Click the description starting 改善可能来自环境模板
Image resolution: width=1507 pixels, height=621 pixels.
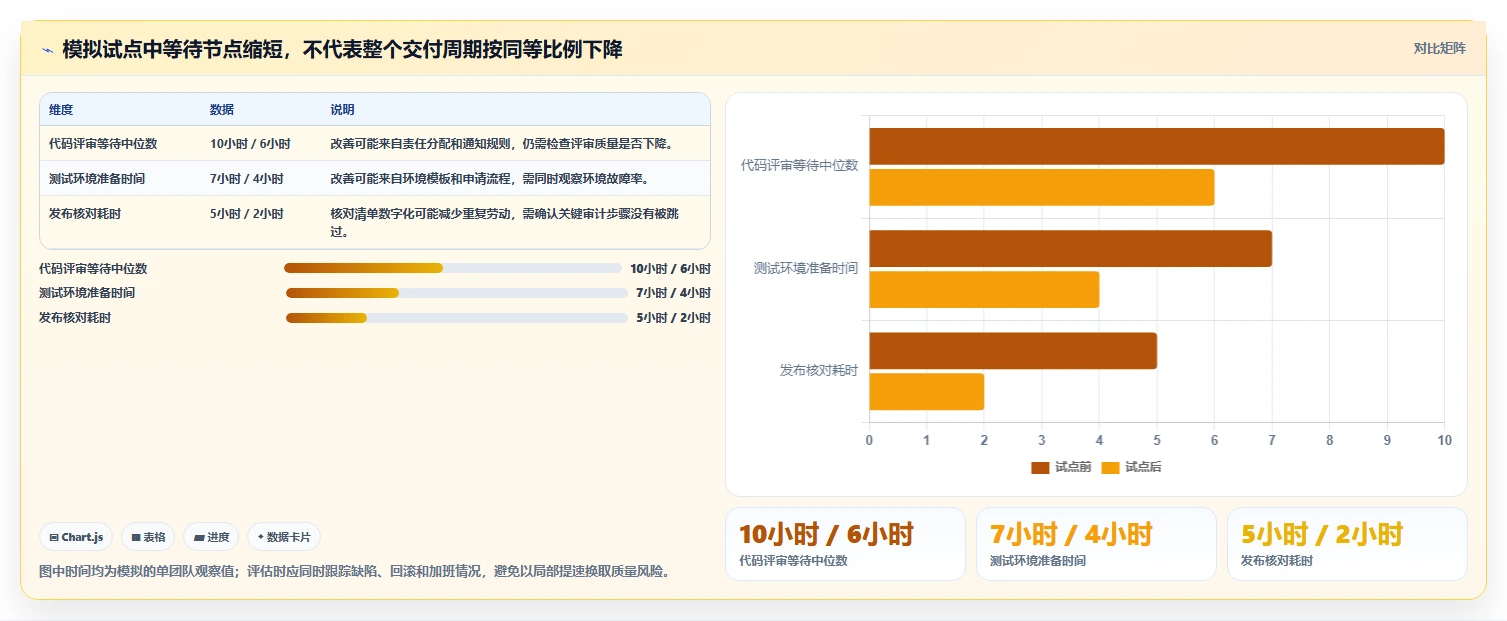[x=491, y=179]
